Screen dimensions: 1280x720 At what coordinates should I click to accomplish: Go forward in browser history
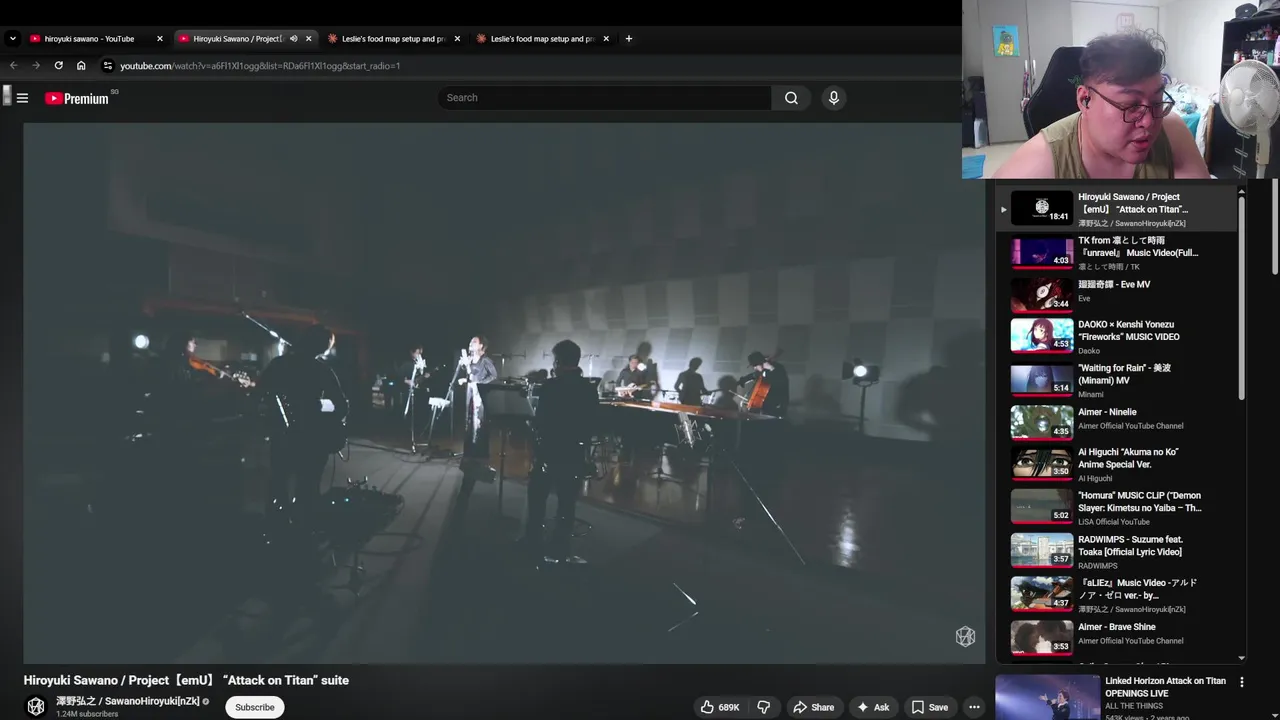point(36,66)
